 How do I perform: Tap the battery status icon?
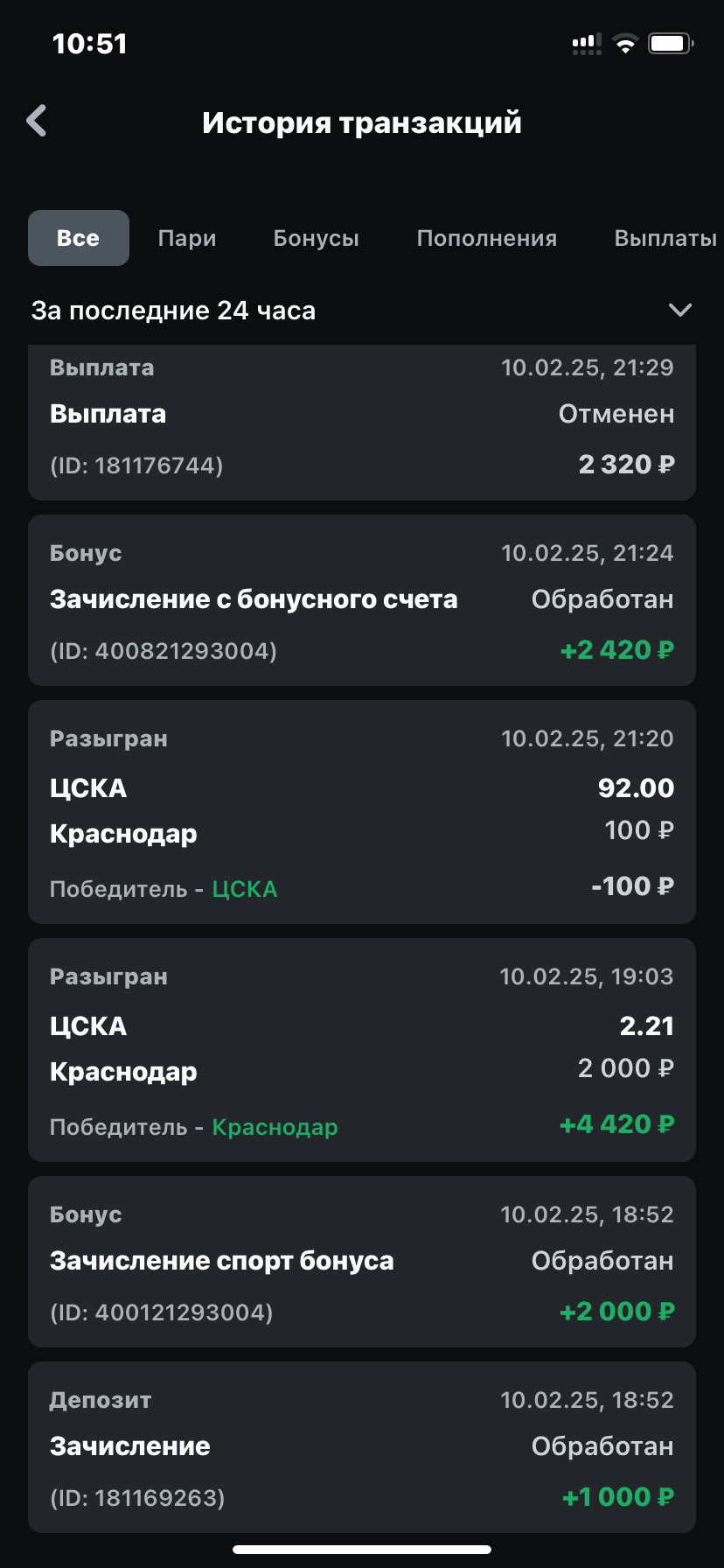[671, 44]
